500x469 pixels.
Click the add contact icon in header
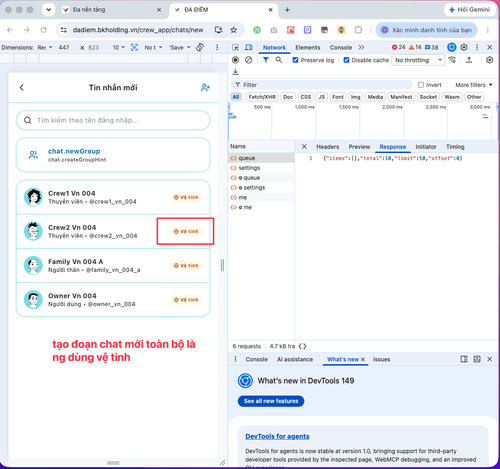[x=205, y=88]
